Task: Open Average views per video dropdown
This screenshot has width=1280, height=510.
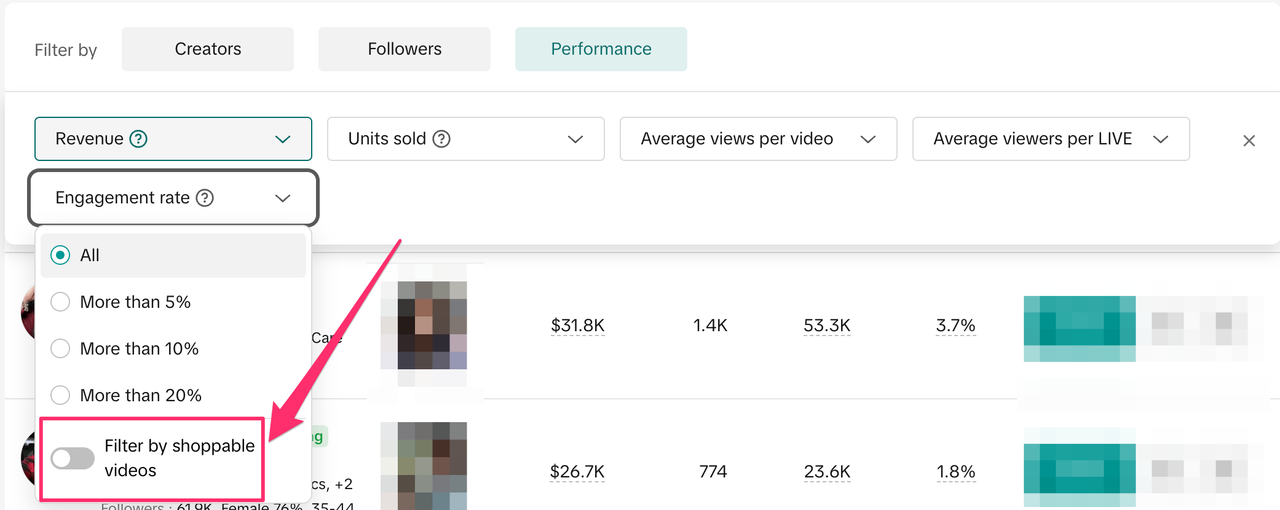Action: pos(758,139)
